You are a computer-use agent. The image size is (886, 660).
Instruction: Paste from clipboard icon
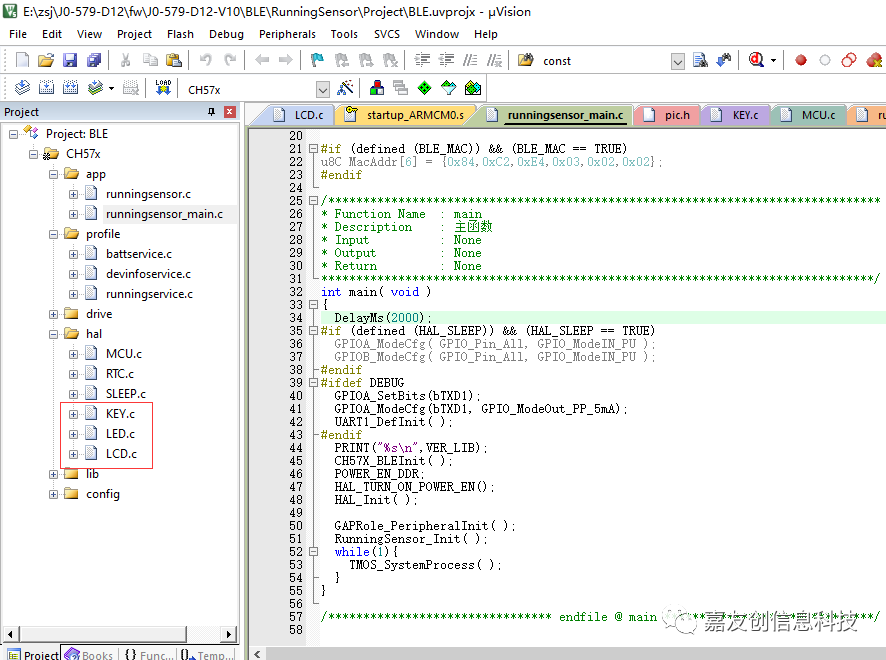coord(173,60)
